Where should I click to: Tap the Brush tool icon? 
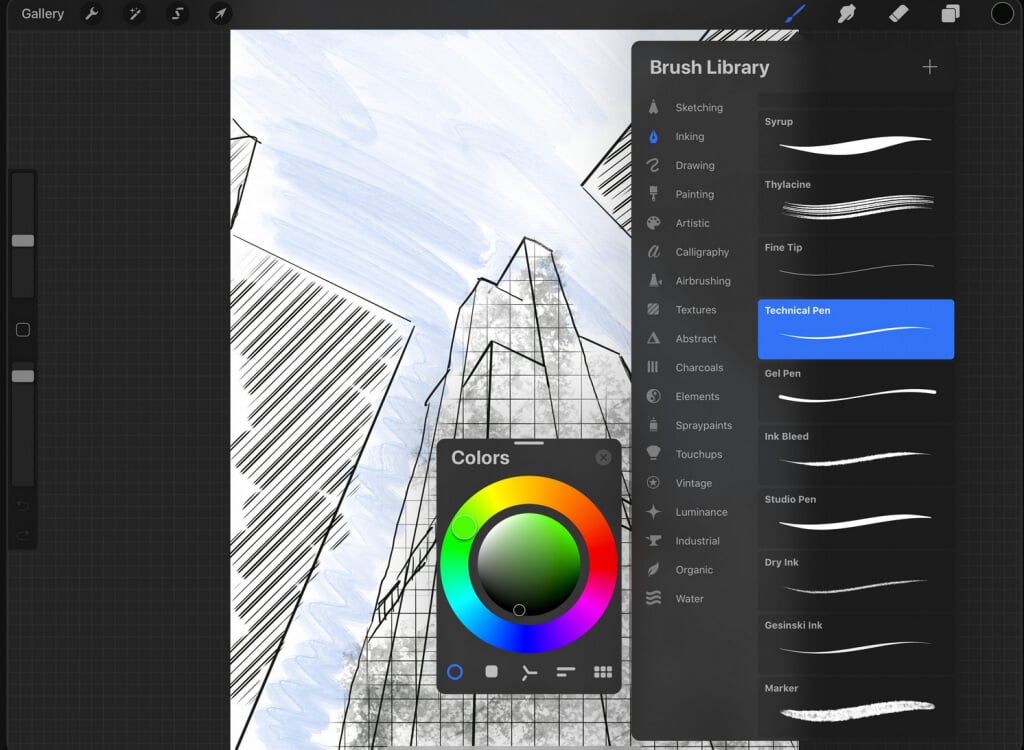click(x=795, y=14)
